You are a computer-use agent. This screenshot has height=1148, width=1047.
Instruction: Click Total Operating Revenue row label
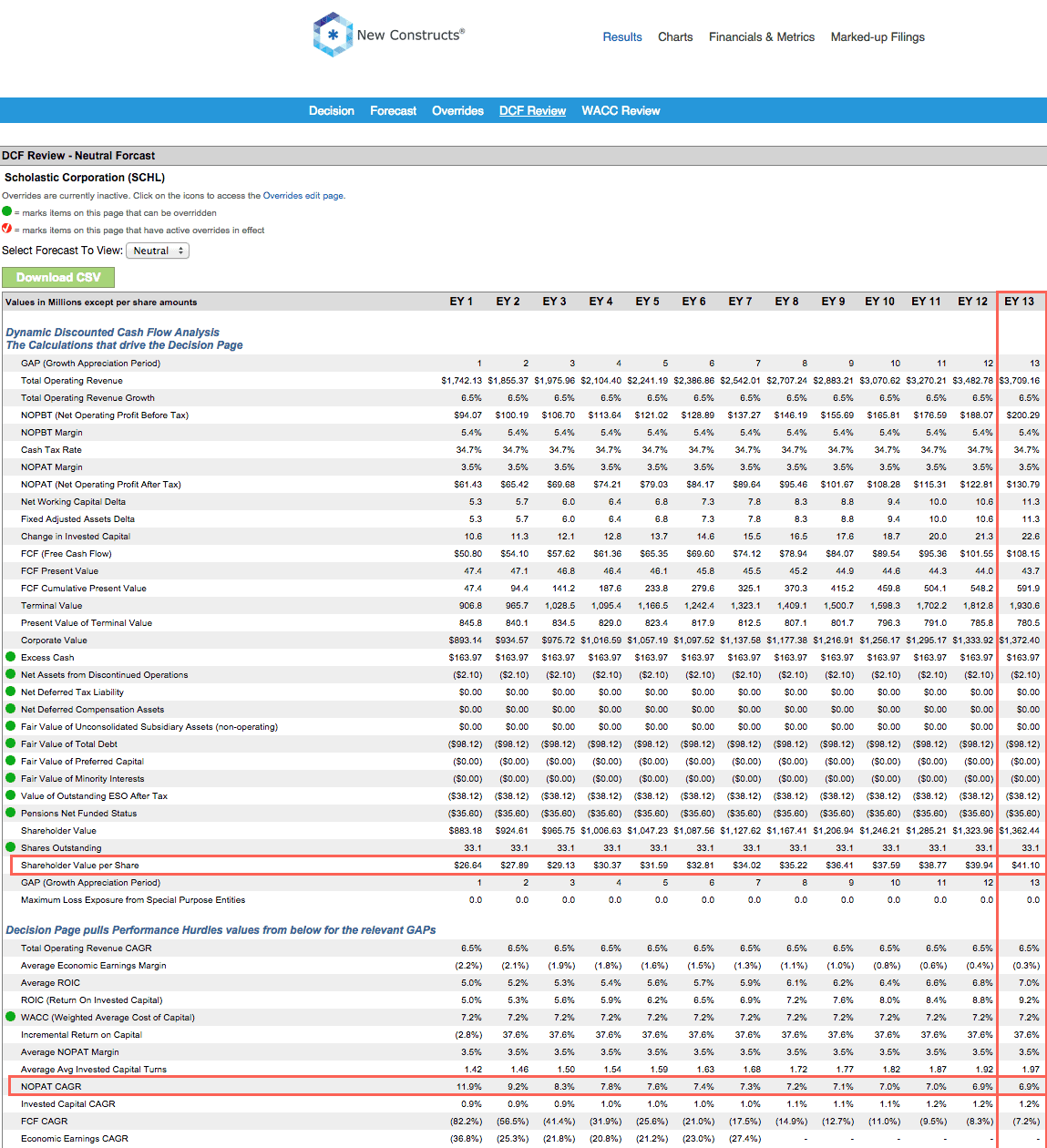coord(72,380)
